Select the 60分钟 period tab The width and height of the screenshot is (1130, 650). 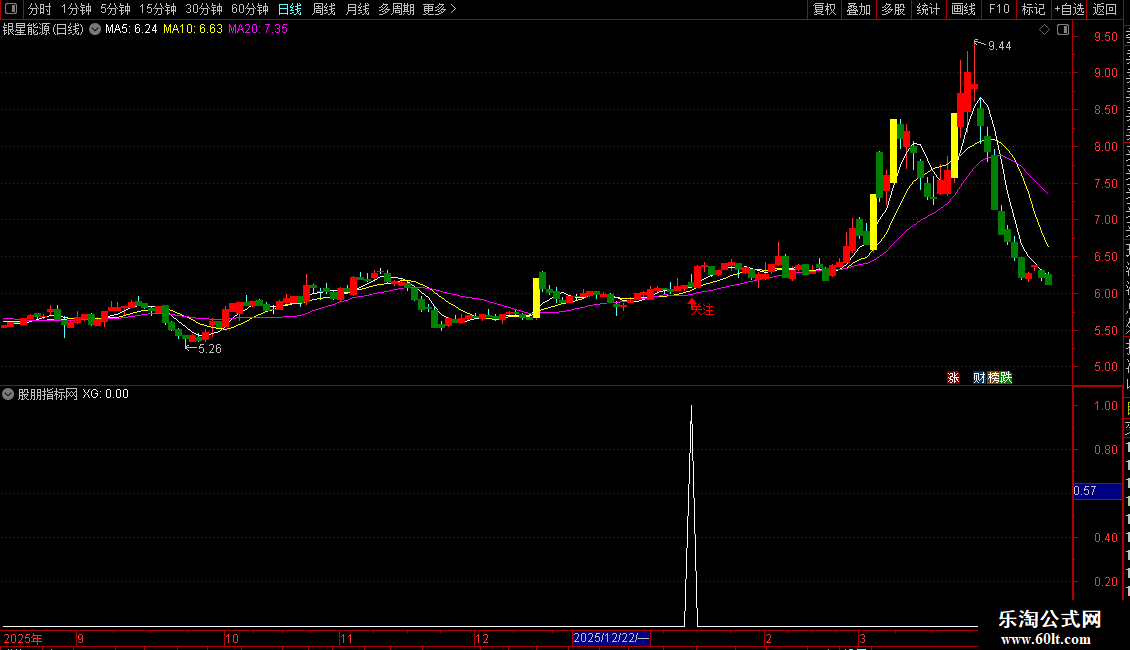pyautogui.click(x=249, y=9)
